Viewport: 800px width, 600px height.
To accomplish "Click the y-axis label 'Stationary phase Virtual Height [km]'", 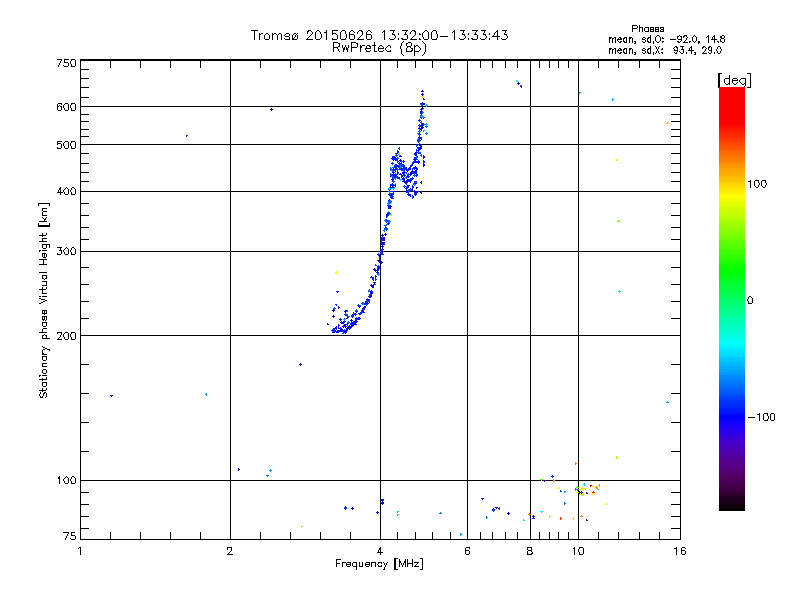I will coord(43,300).
